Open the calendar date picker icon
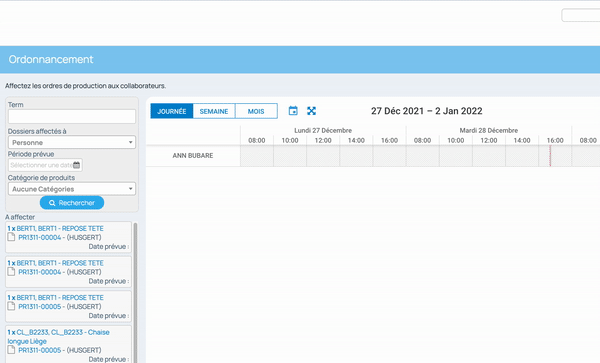 [x=293, y=111]
